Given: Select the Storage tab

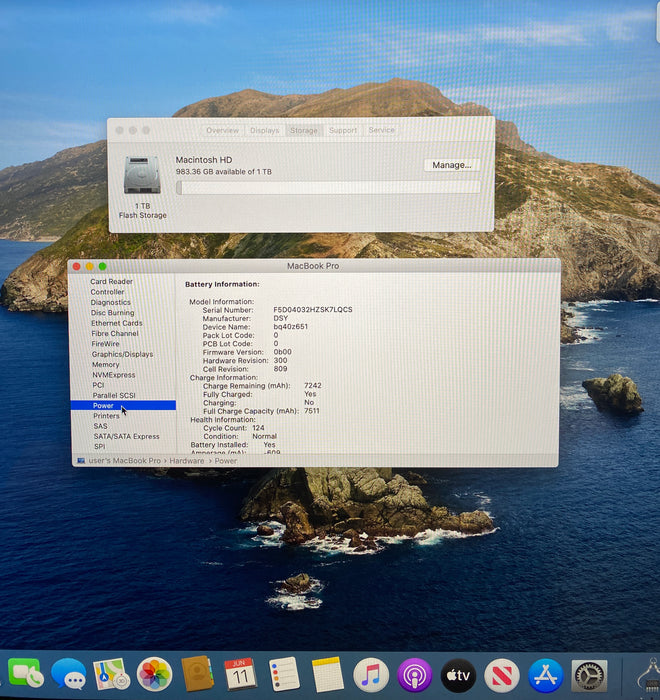Looking at the screenshot, I should pos(304,130).
